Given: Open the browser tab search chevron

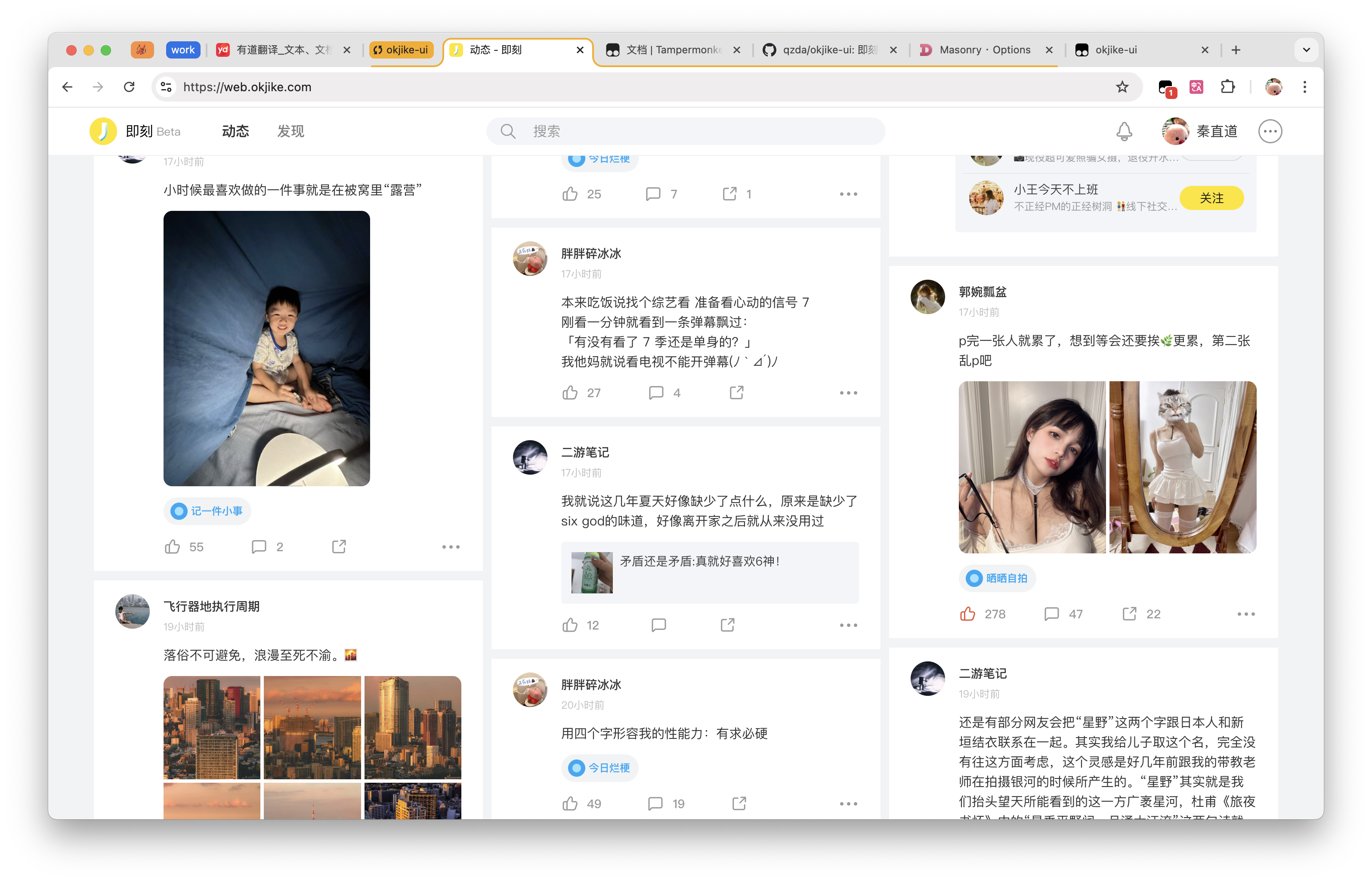Looking at the screenshot, I should (1306, 50).
